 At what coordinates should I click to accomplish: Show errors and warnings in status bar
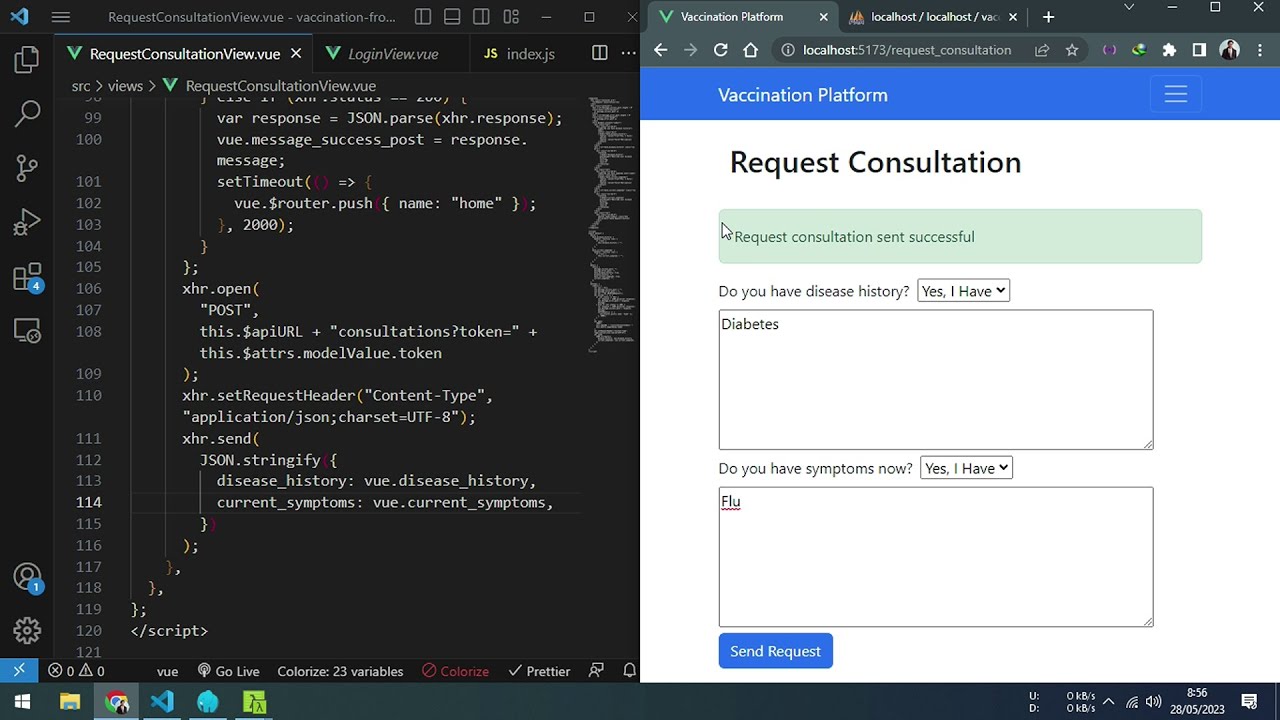click(x=77, y=671)
